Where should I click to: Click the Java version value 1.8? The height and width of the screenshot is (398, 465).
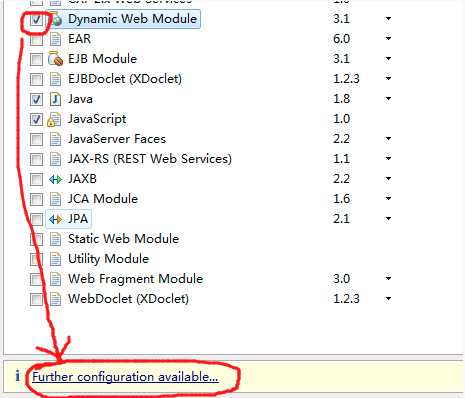[341, 99]
